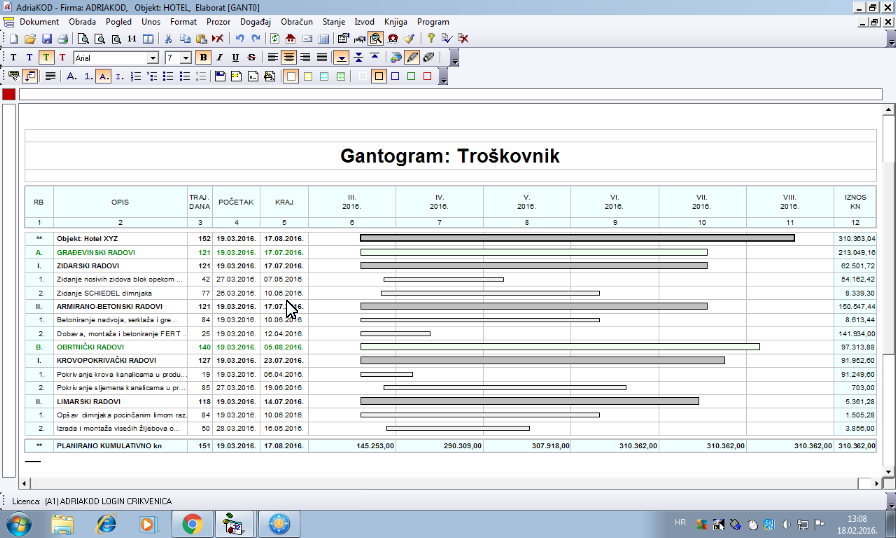Center align text

tap(289, 58)
